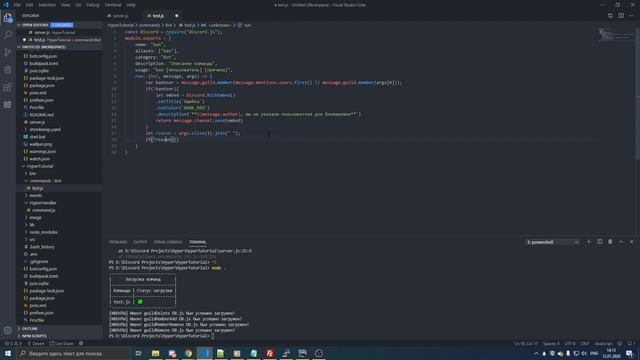Open .bash_history in the explorer
Viewport: 640px width, 360px height.
tap(42, 247)
